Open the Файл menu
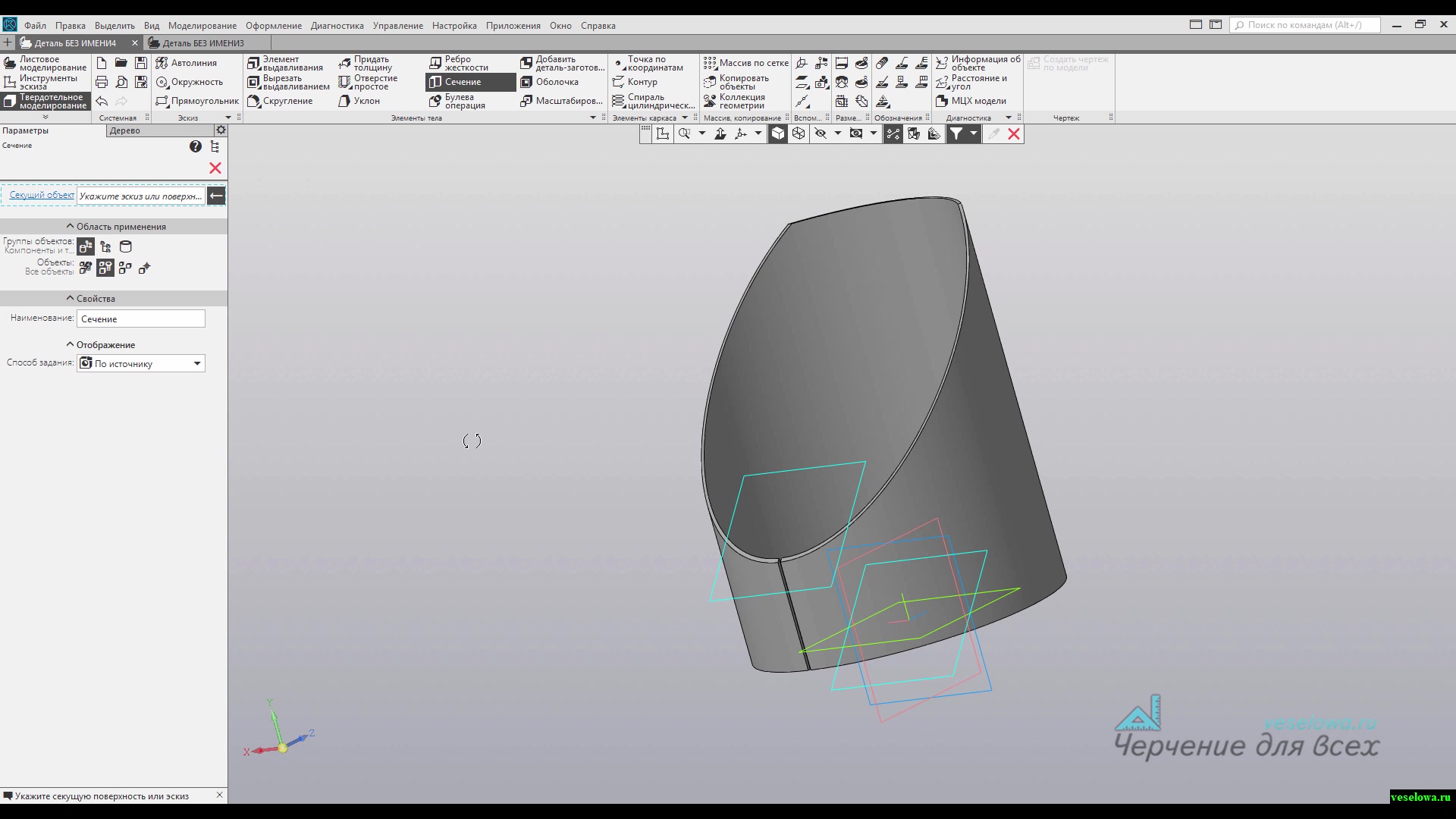This screenshot has width=1456, height=819. click(35, 26)
